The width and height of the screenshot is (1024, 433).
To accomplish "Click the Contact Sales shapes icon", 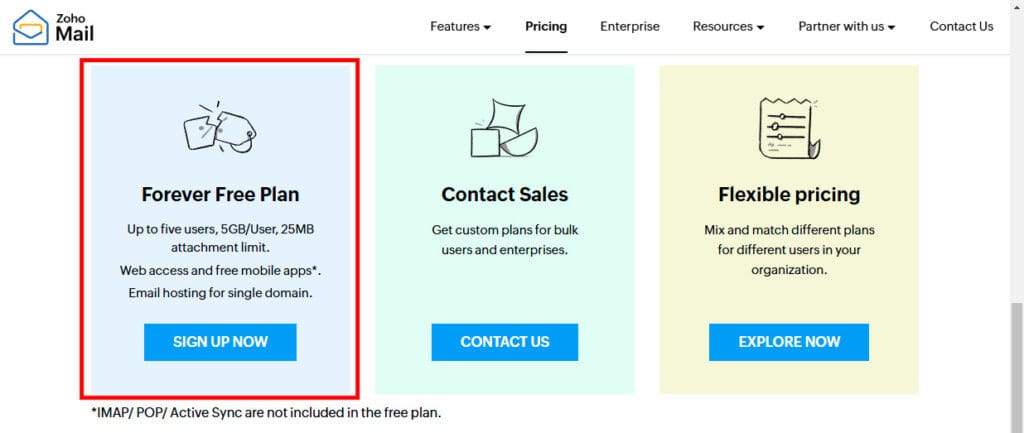I will 505,129.
